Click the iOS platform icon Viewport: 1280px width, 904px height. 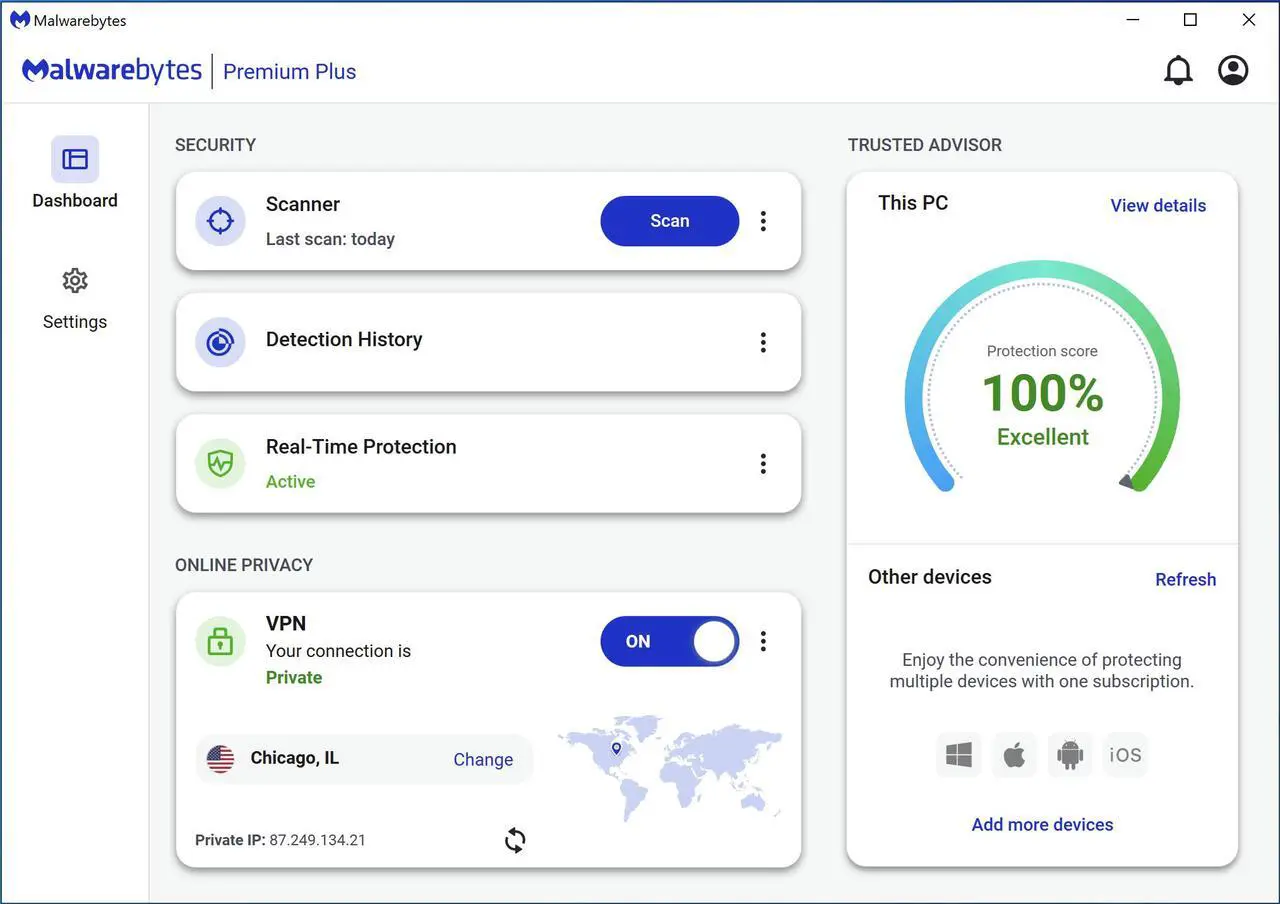(1125, 755)
